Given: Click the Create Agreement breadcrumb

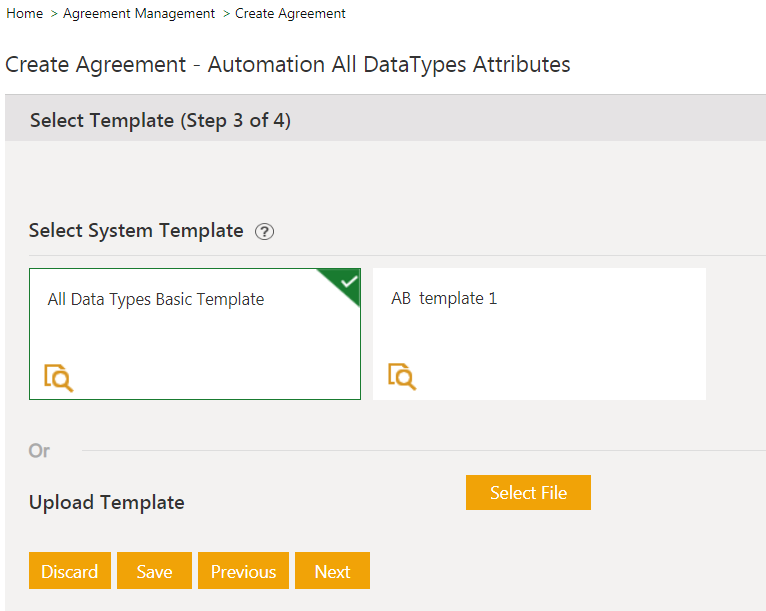Looking at the screenshot, I should tap(290, 14).
